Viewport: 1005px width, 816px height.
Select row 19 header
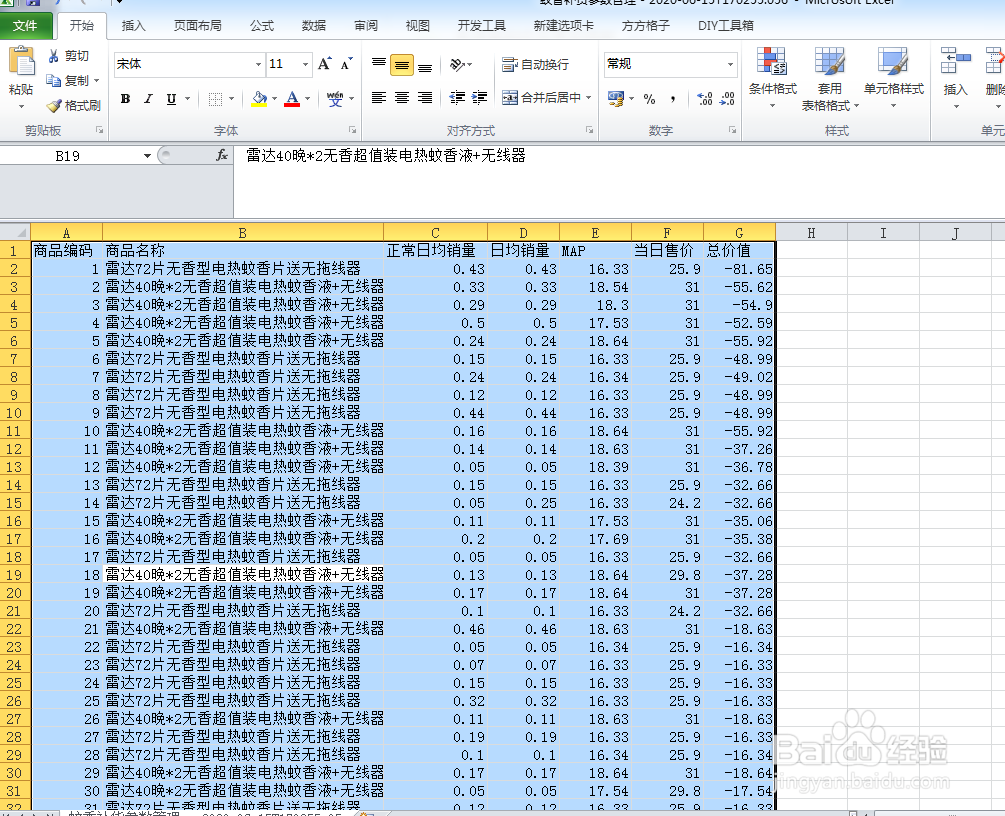(x=15, y=575)
